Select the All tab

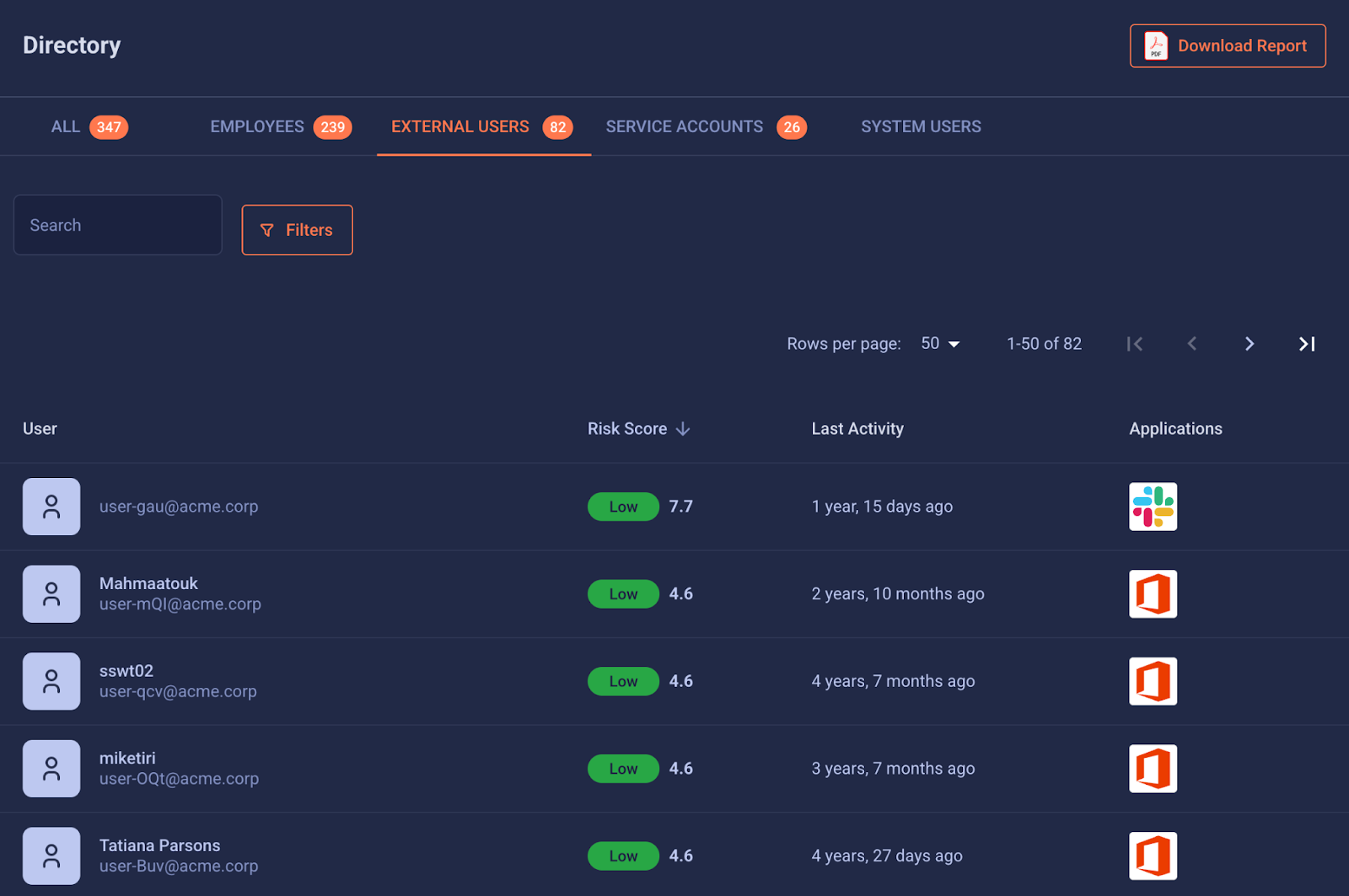point(89,126)
